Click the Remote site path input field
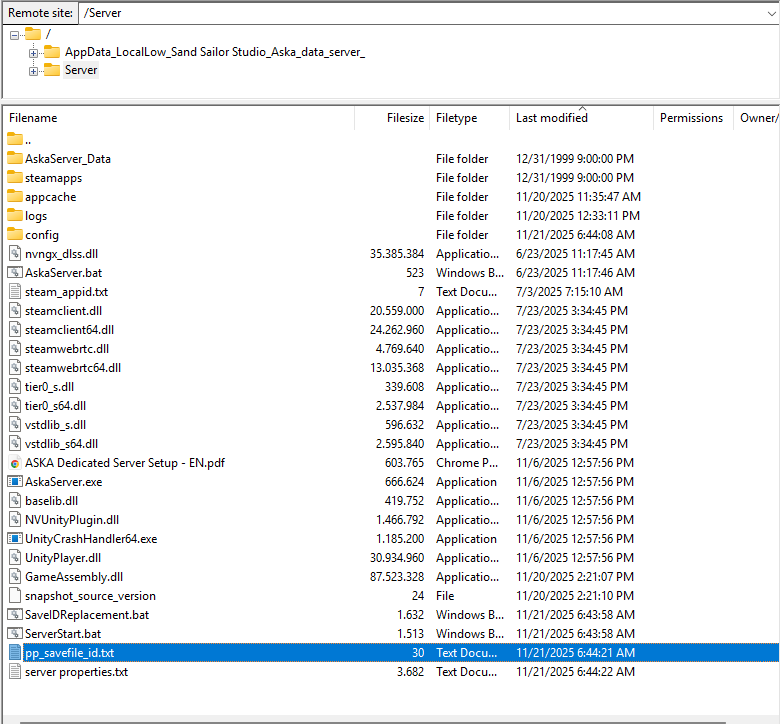Viewport: 780px width, 724px height. point(400,13)
